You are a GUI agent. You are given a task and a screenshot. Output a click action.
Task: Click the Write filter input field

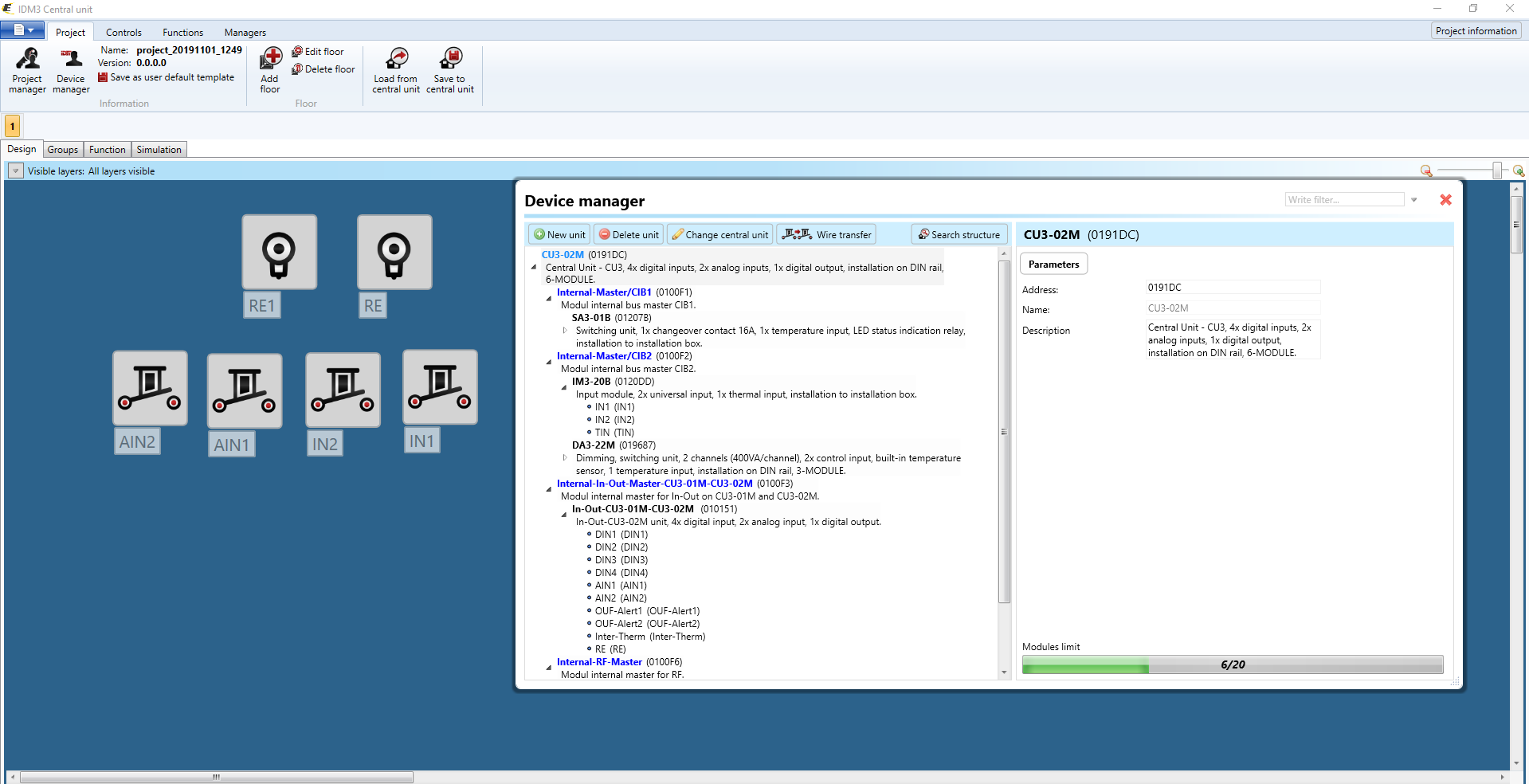click(x=1344, y=200)
